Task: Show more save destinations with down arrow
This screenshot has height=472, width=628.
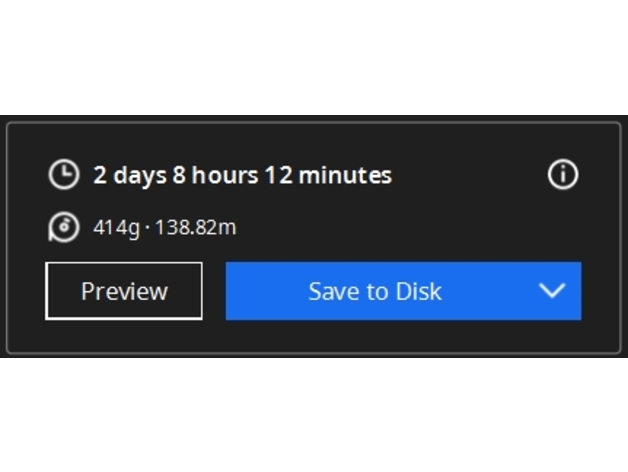Action: tap(552, 290)
